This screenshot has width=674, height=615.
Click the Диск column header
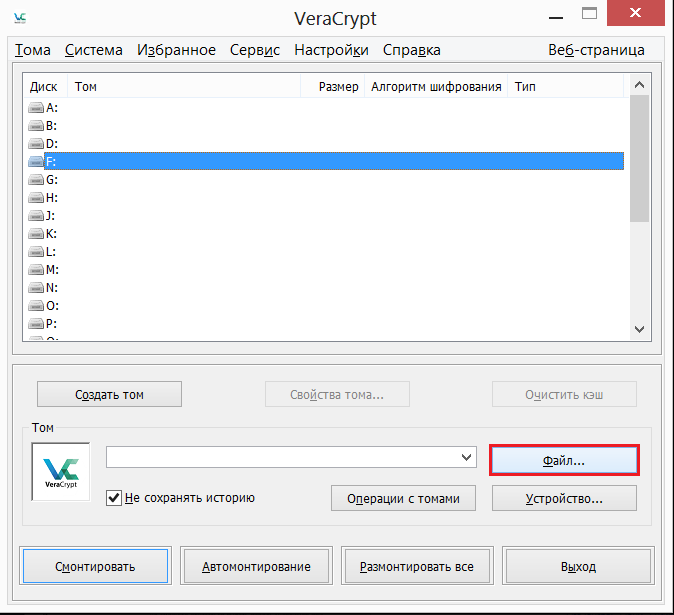pyautogui.click(x=45, y=86)
